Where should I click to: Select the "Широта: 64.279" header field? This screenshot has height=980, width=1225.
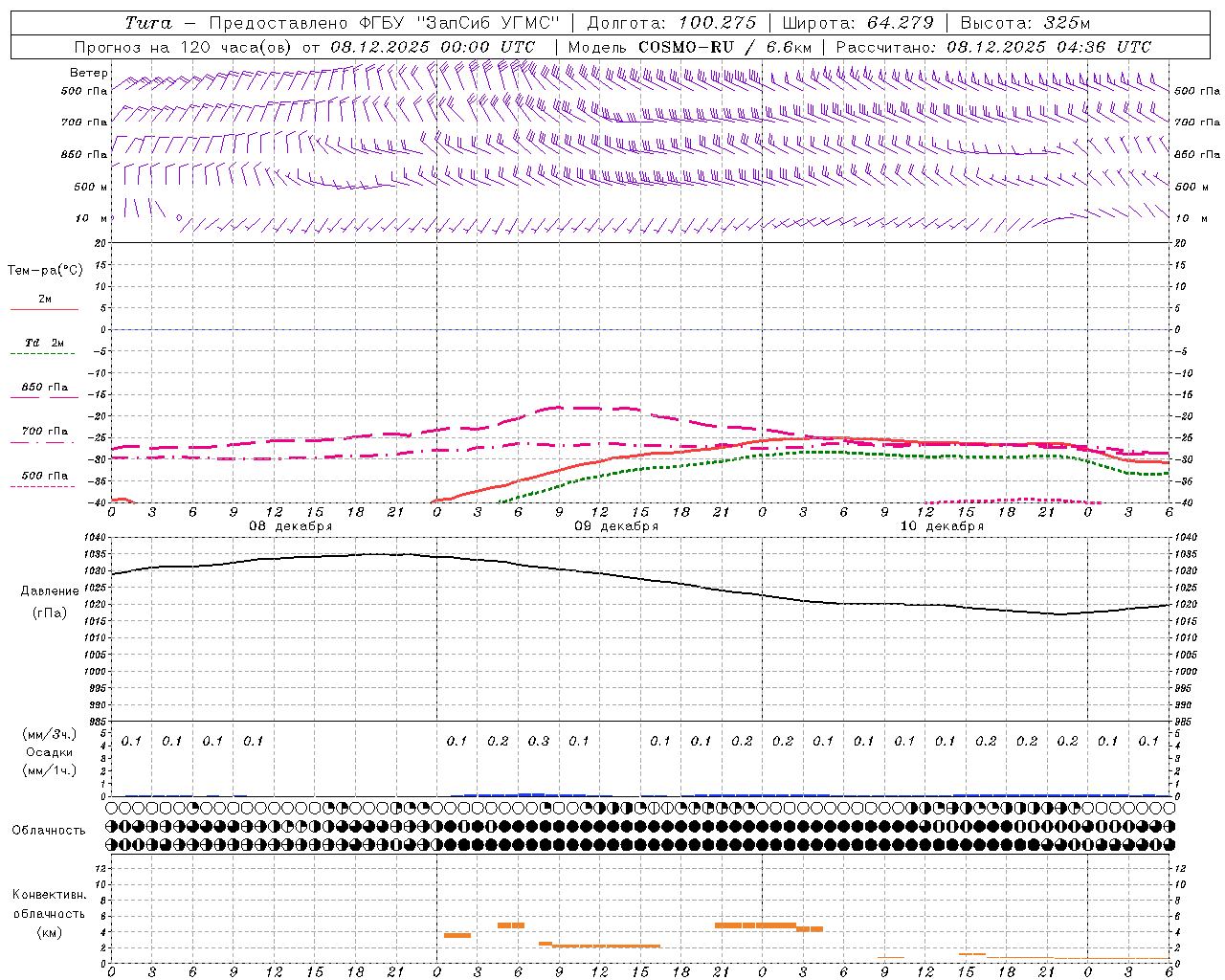point(857,23)
